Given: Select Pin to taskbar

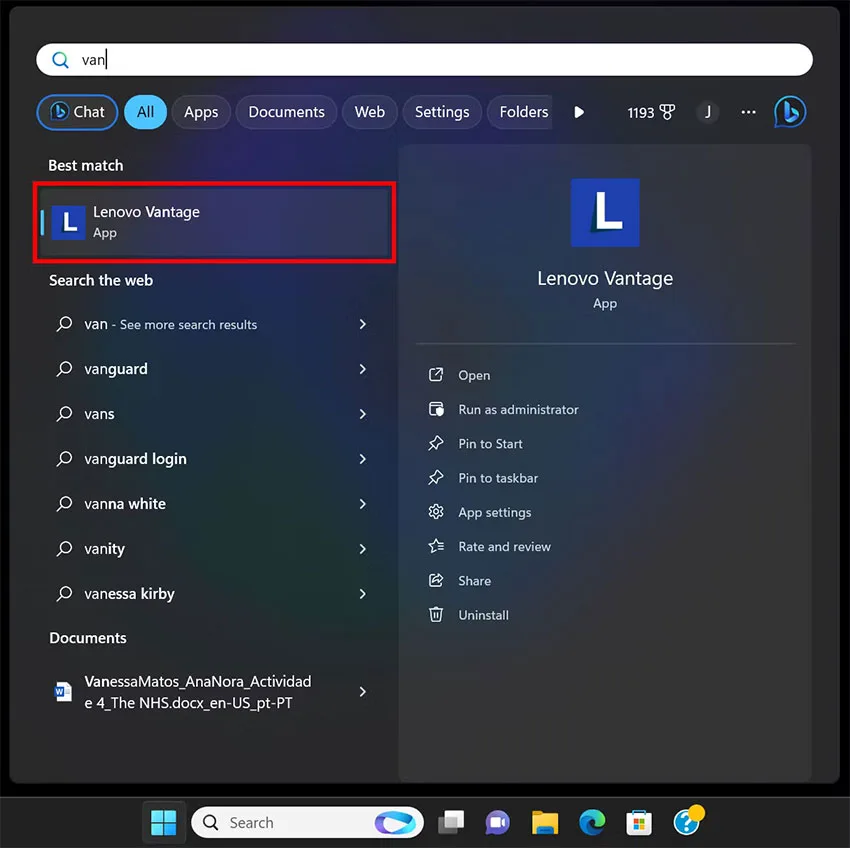Looking at the screenshot, I should (x=483, y=478).
